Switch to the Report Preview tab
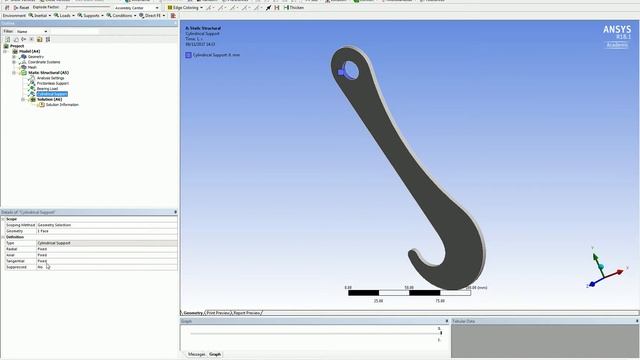The width and height of the screenshot is (640, 360). click(247, 313)
